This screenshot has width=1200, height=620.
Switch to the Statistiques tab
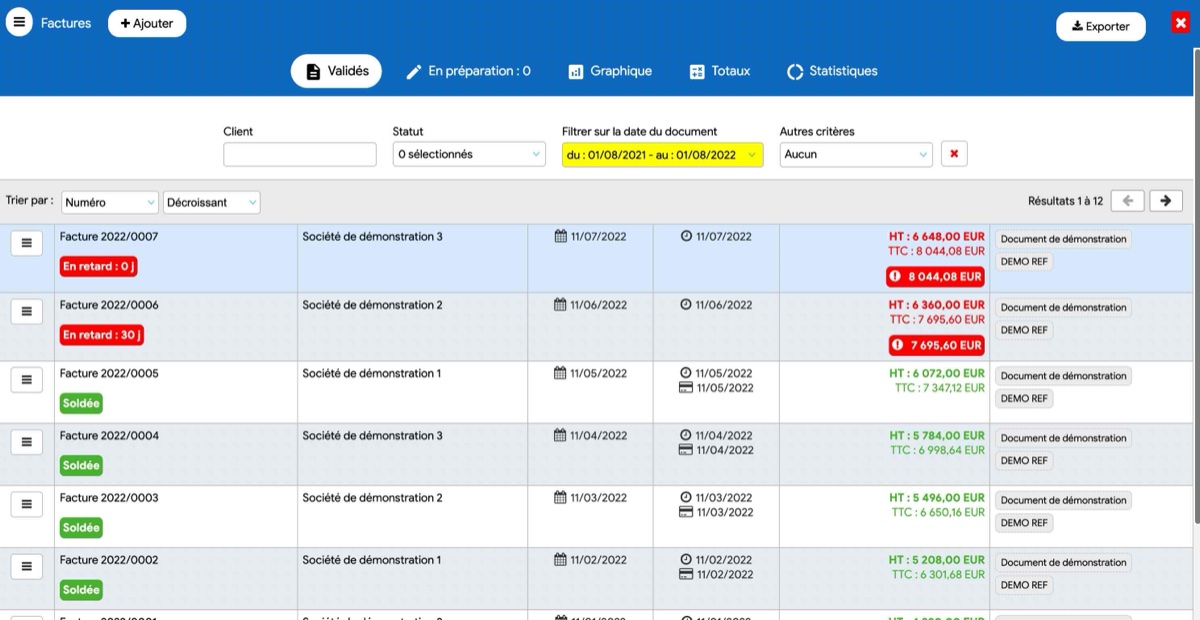832,71
